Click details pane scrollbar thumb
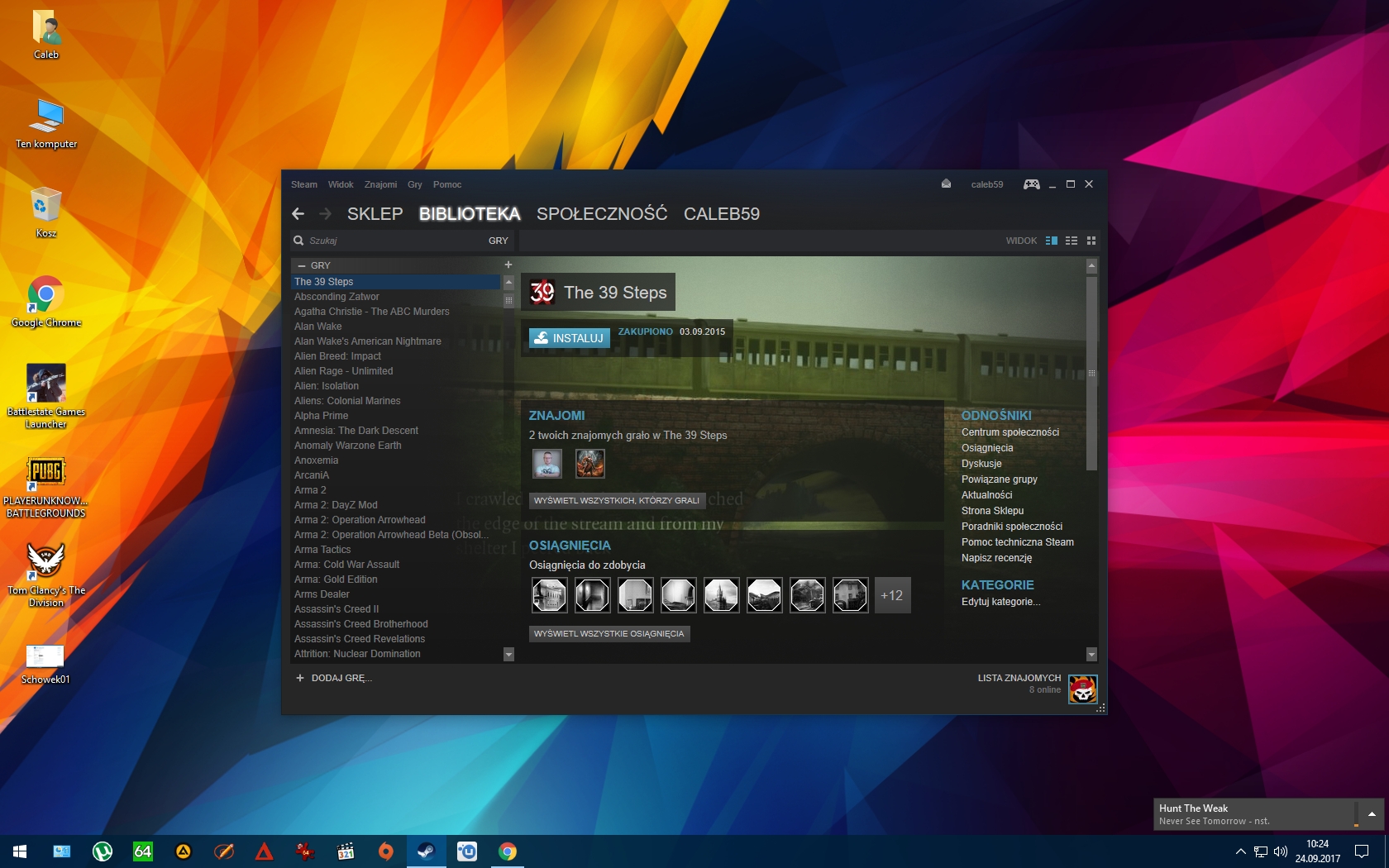The image size is (1389, 868). [x=1091, y=374]
